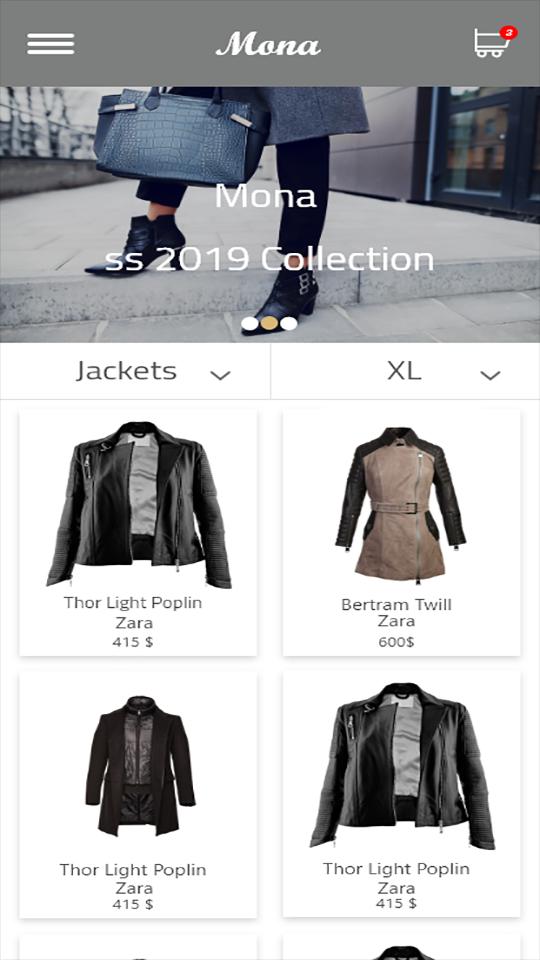Select the first carousel dot
540x960 pixels.
(x=249, y=323)
